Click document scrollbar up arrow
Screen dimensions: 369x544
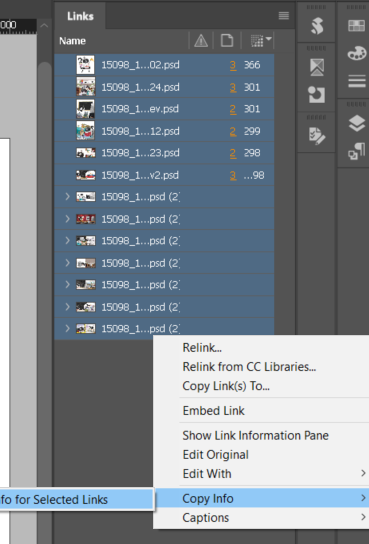[44, 26]
